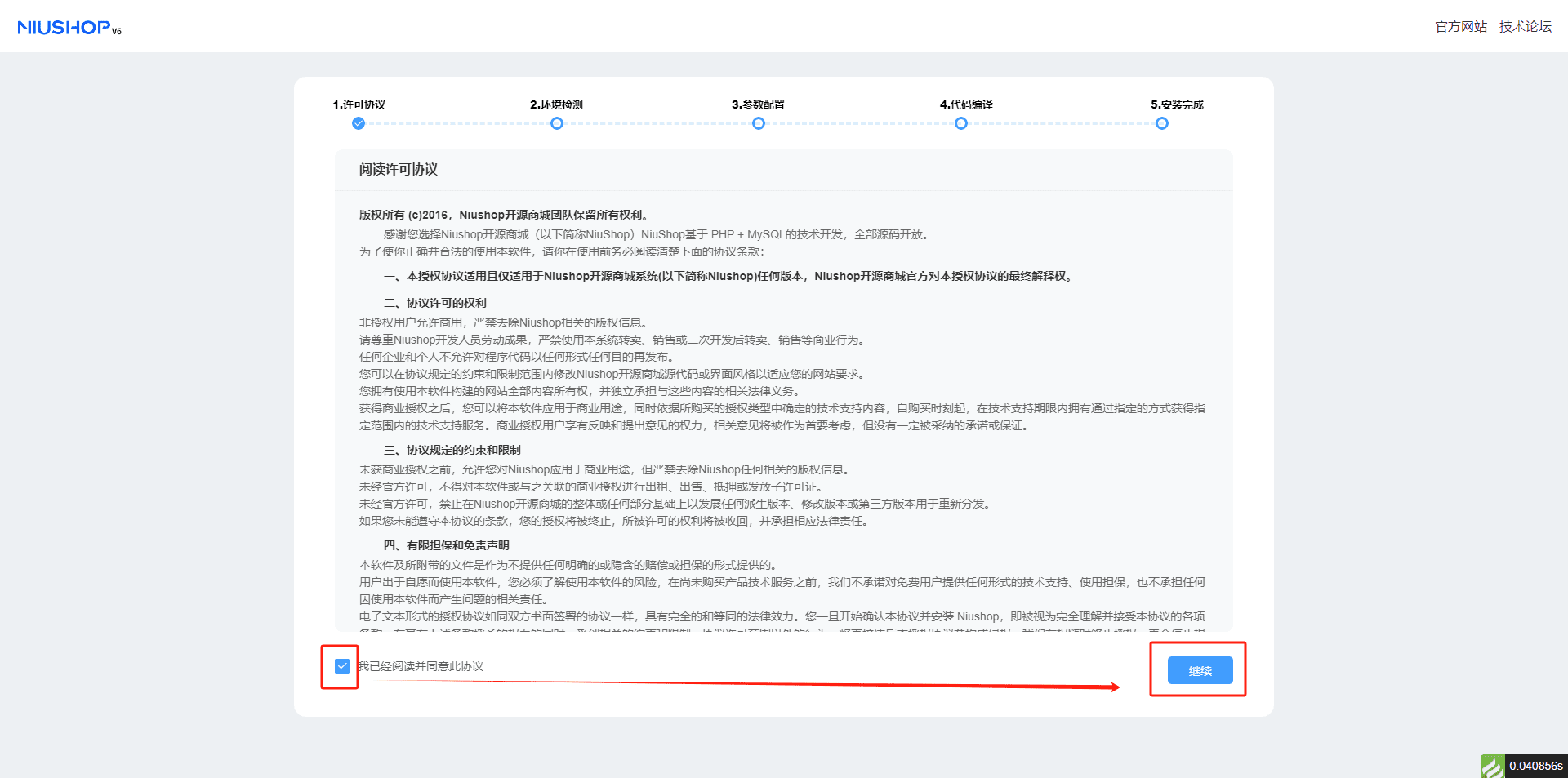Click the 二、协议许可的权利 section heading

pyautogui.click(x=435, y=303)
